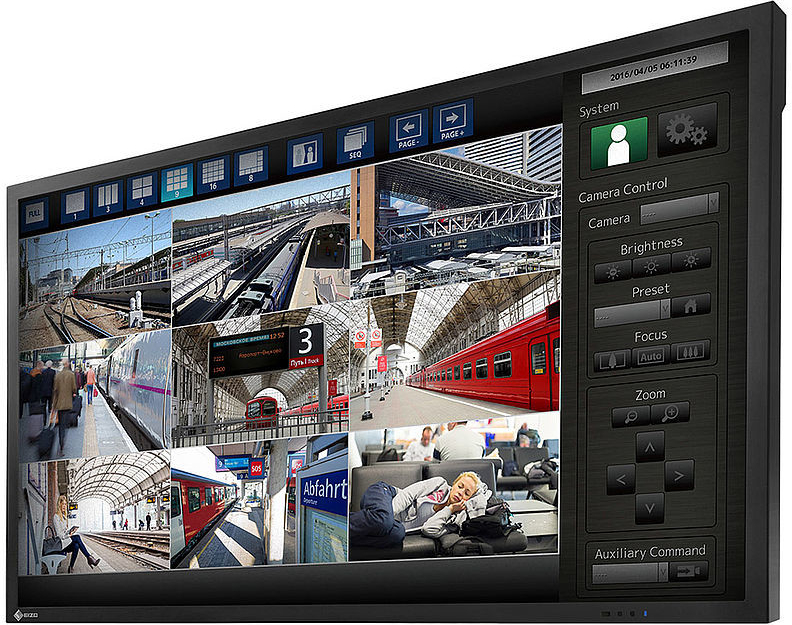This screenshot has width=792, height=625.
Task: Activate the highlighted 9-screen layout
Action: coord(177,180)
